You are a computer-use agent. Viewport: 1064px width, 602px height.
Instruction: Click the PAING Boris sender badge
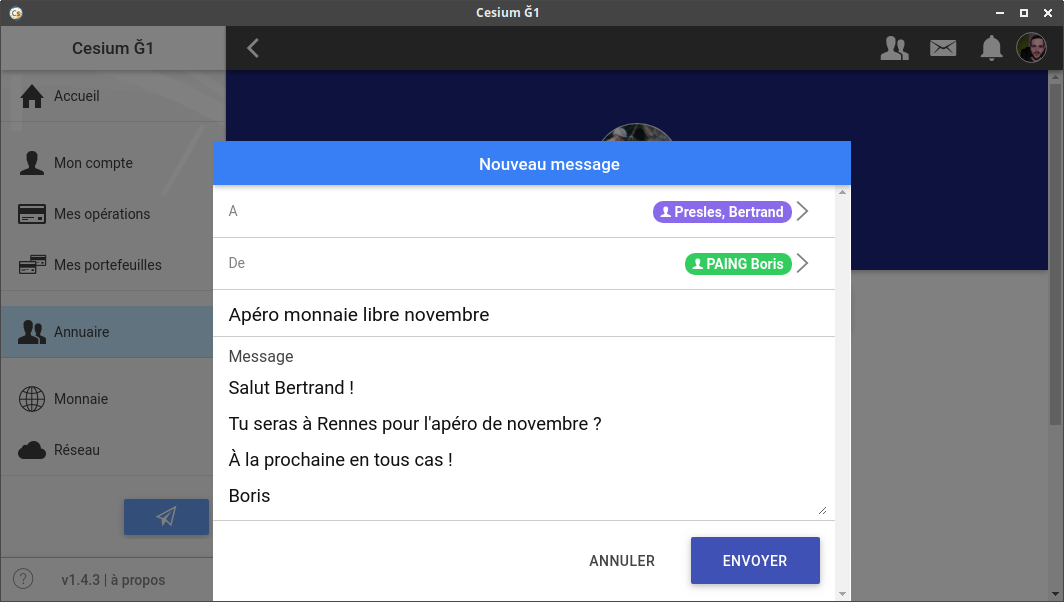coord(738,264)
